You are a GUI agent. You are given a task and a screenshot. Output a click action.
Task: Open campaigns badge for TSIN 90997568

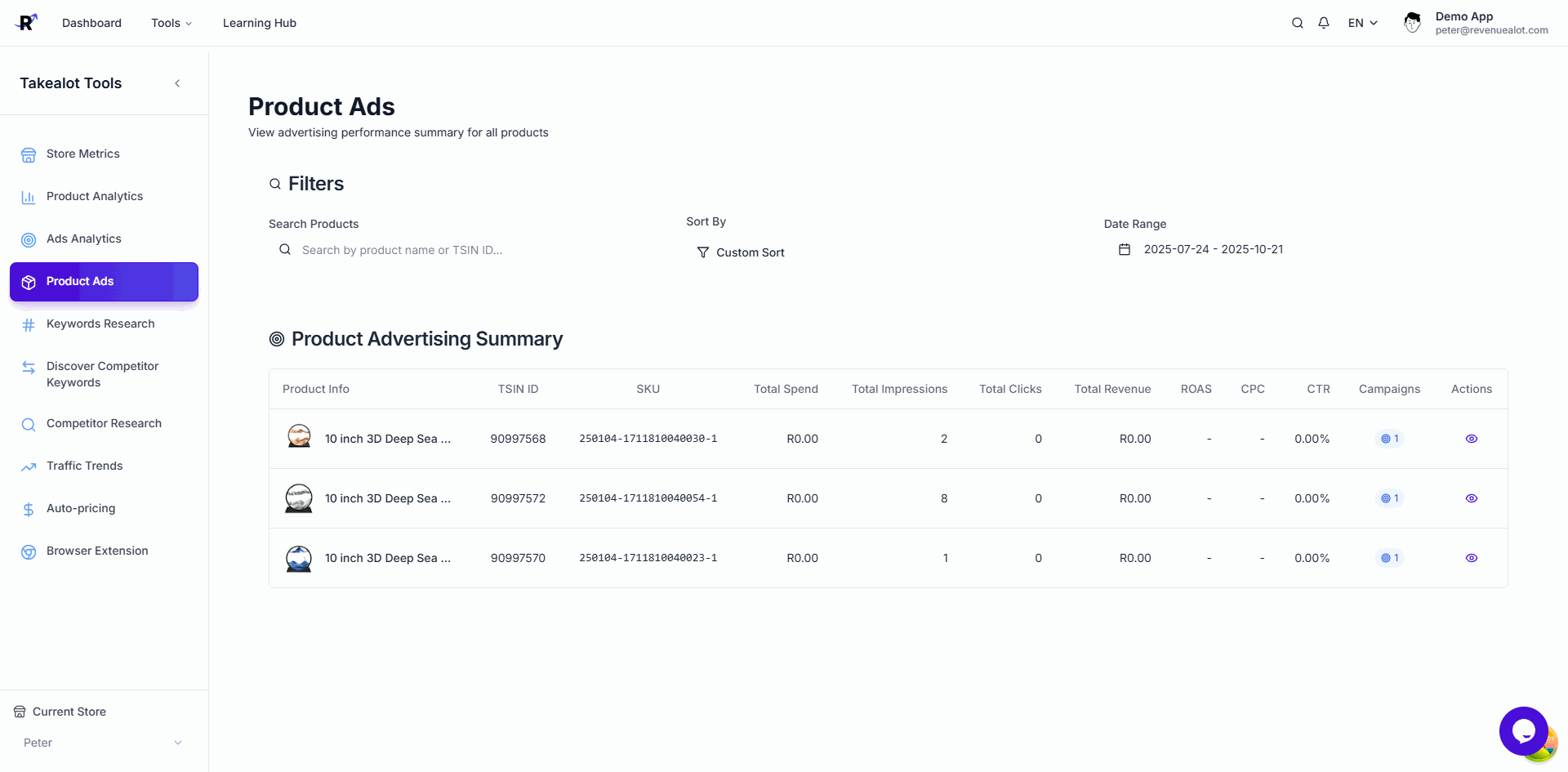(x=1390, y=439)
